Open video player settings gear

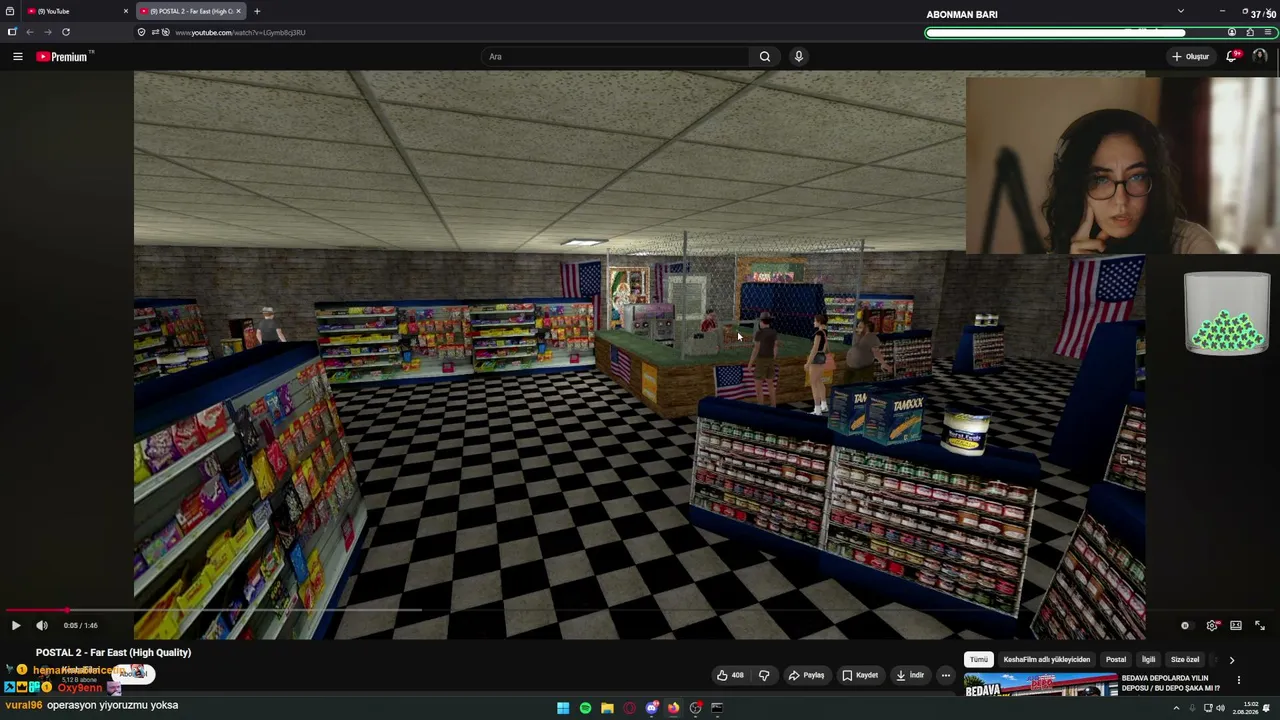[1212, 626]
